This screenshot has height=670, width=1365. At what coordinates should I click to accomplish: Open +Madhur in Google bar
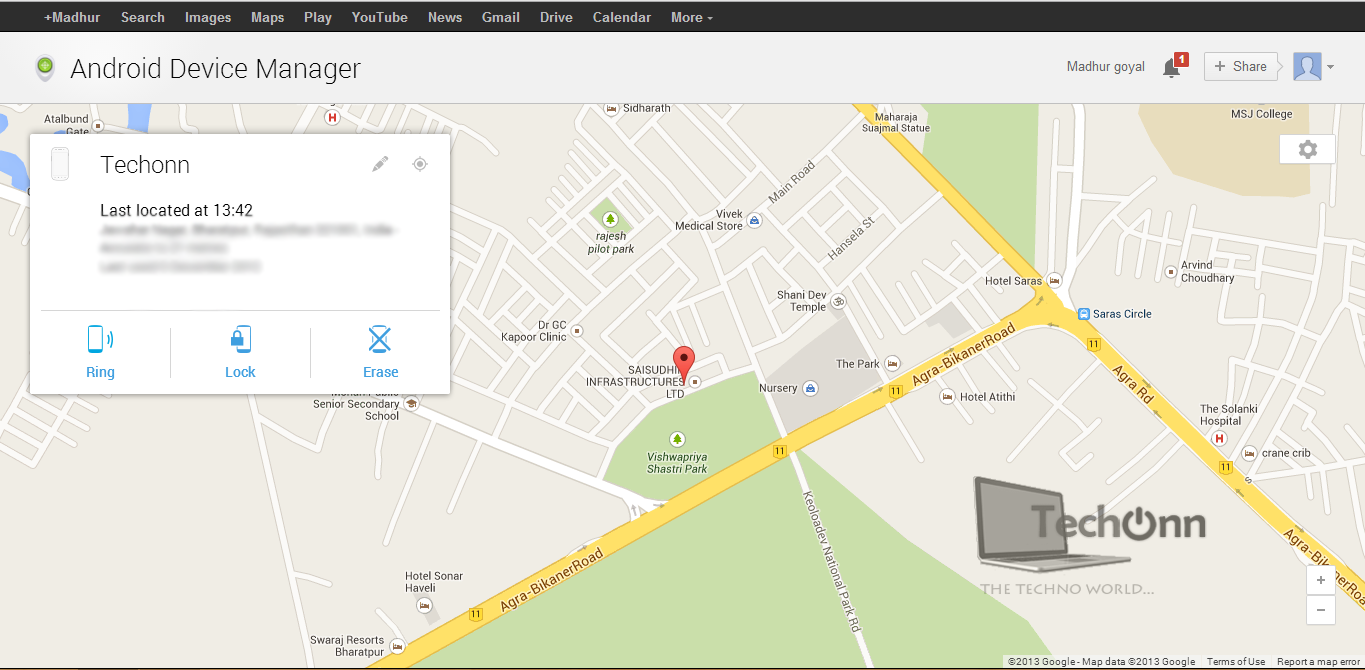tap(72, 17)
